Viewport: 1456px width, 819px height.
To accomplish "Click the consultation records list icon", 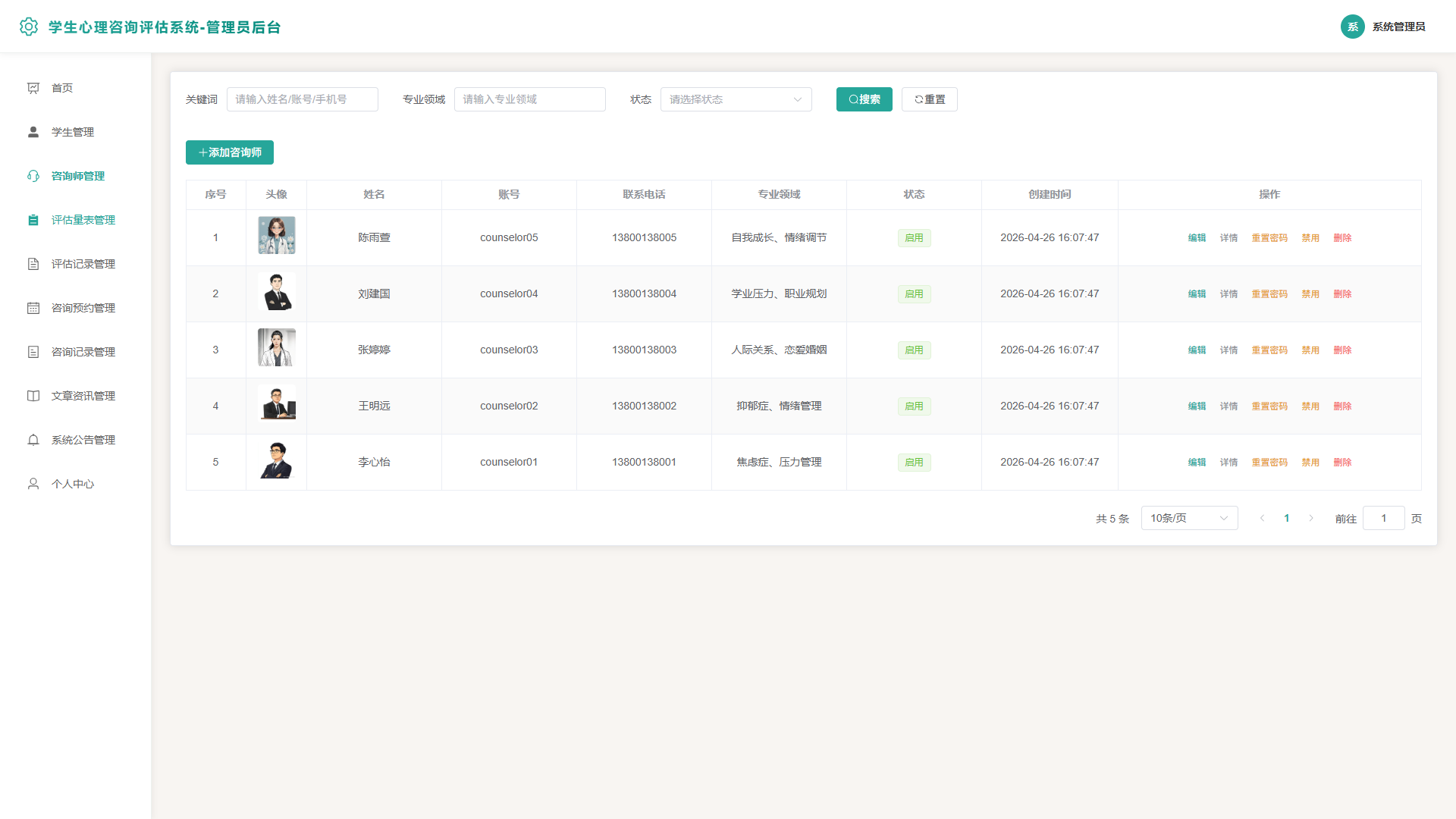I will coord(33,352).
